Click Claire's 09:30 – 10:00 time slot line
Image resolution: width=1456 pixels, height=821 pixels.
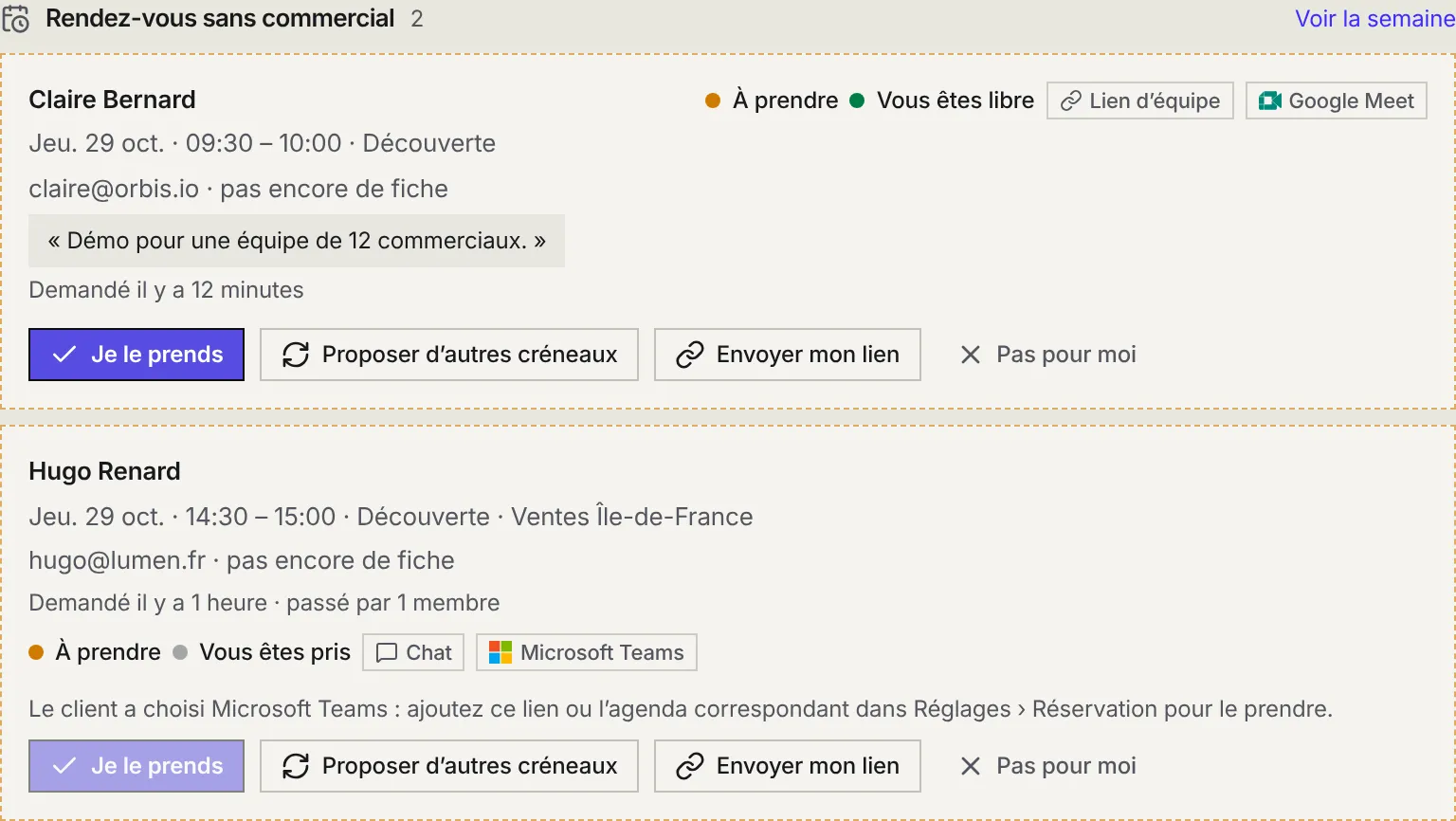click(263, 143)
